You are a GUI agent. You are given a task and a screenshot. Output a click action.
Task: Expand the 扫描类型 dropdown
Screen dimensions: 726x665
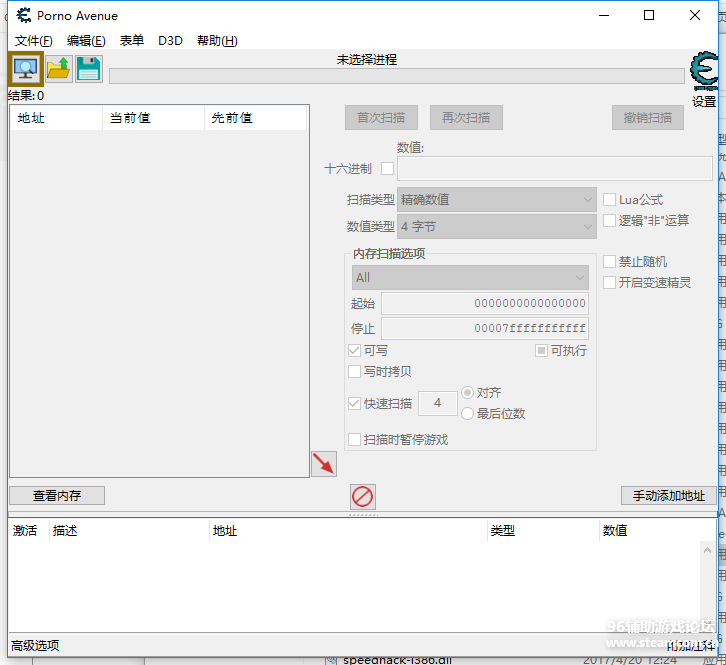click(x=497, y=200)
